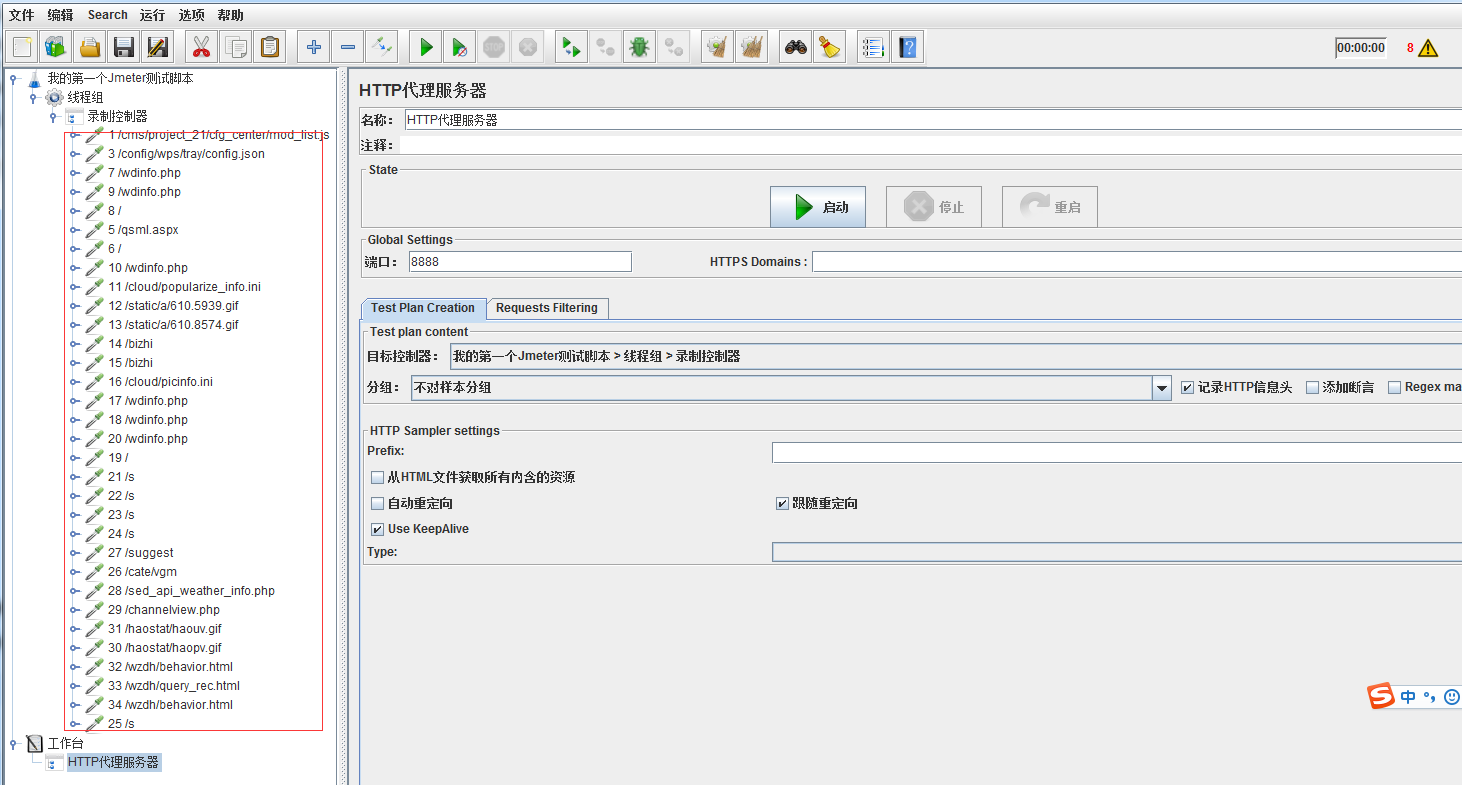1462x785 pixels.
Task: Open Help with the question mark icon
Action: point(907,46)
